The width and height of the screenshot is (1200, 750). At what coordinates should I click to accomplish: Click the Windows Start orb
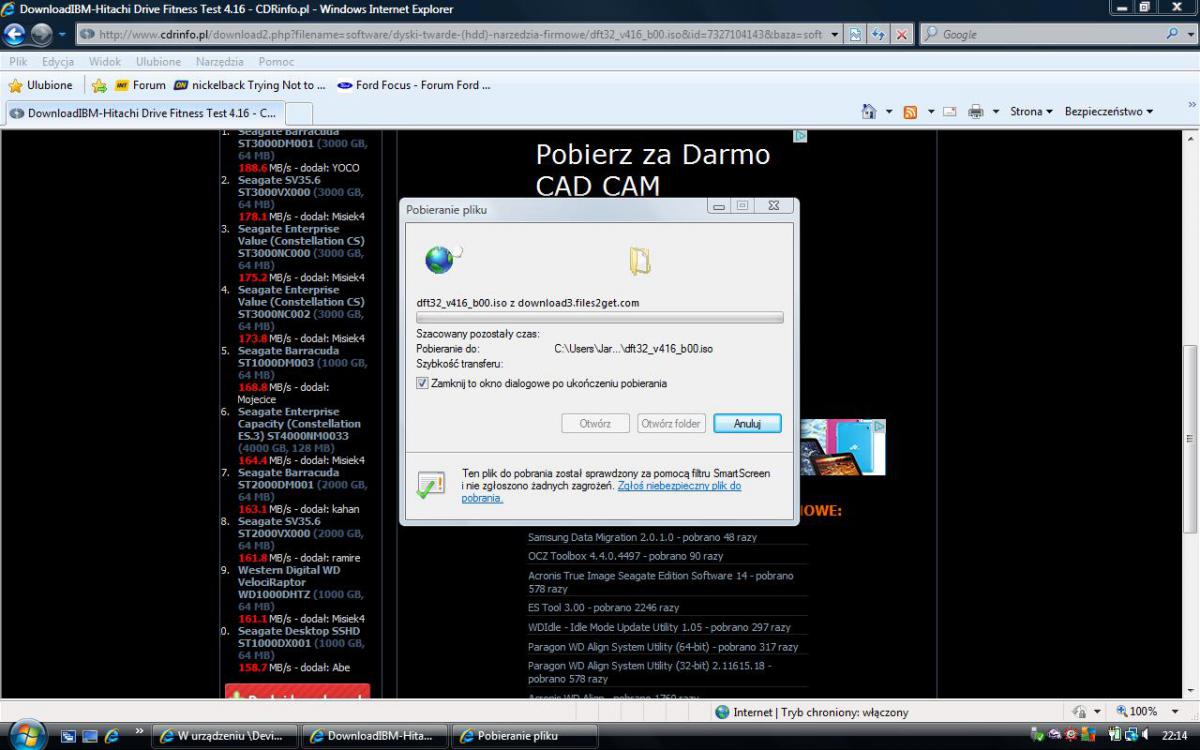click(27, 735)
